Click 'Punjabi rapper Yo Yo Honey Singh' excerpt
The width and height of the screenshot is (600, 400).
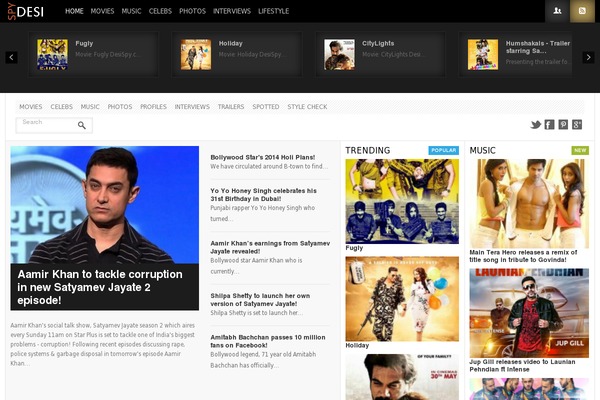(x=262, y=213)
